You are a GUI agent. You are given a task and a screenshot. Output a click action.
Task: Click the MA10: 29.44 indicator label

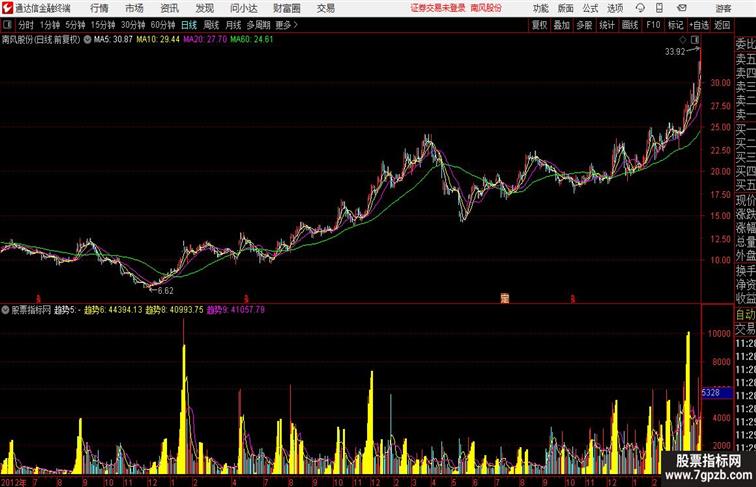[158, 40]
